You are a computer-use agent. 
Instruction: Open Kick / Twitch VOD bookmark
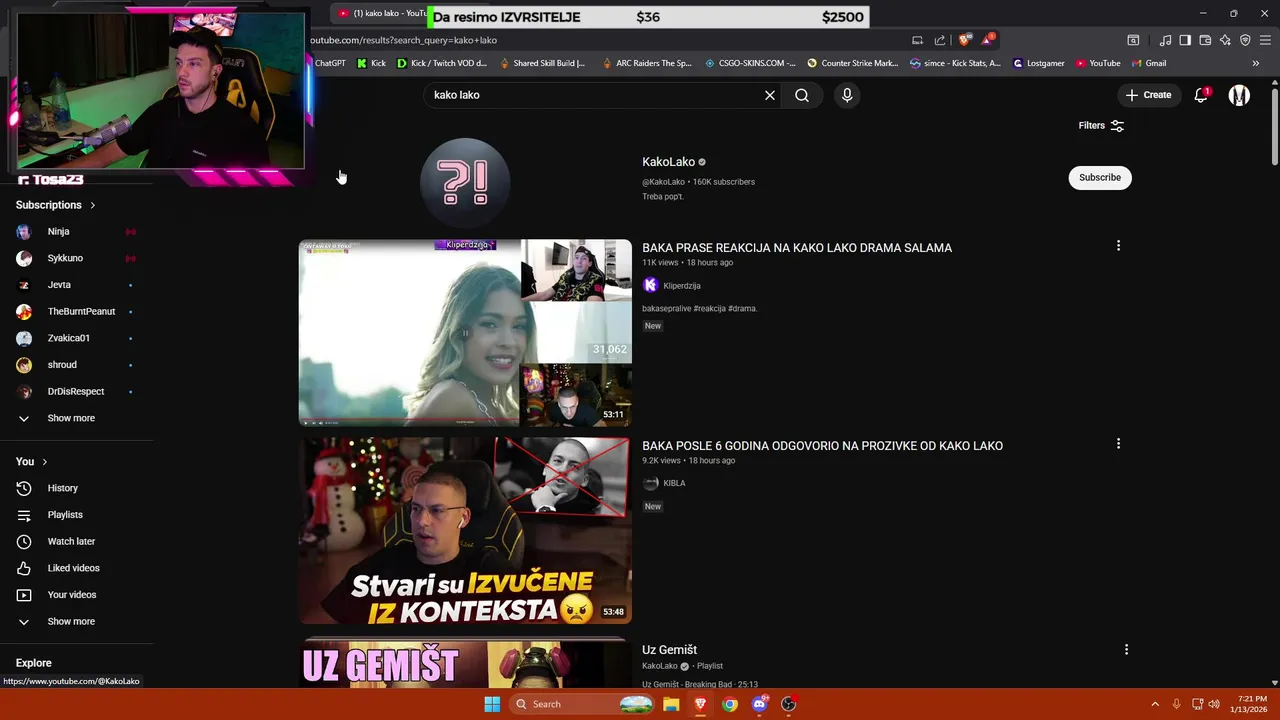(x=442, y=63)
